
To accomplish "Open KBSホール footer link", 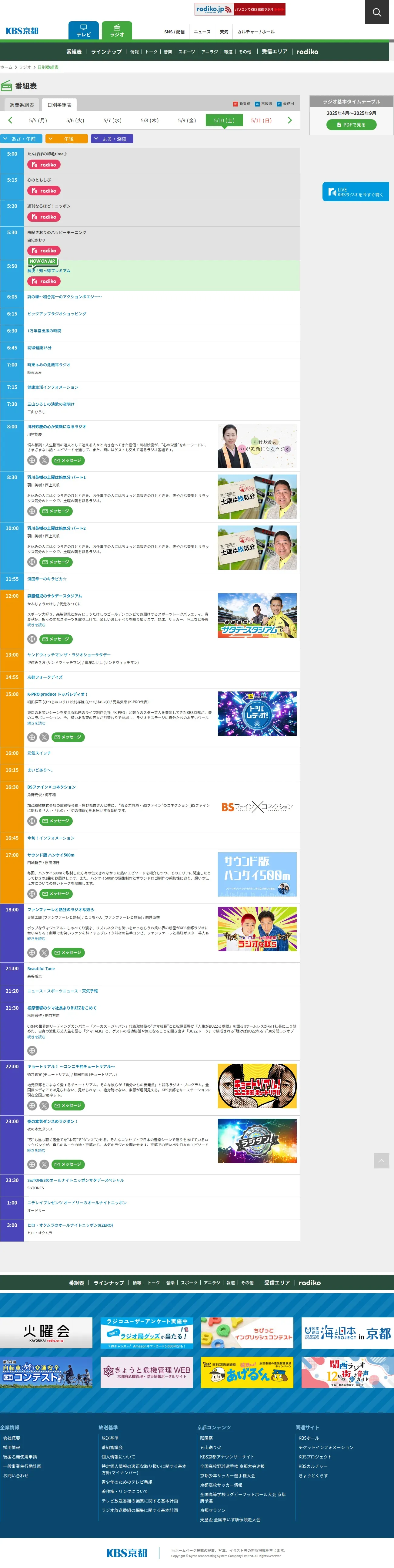I will 308,1438.
